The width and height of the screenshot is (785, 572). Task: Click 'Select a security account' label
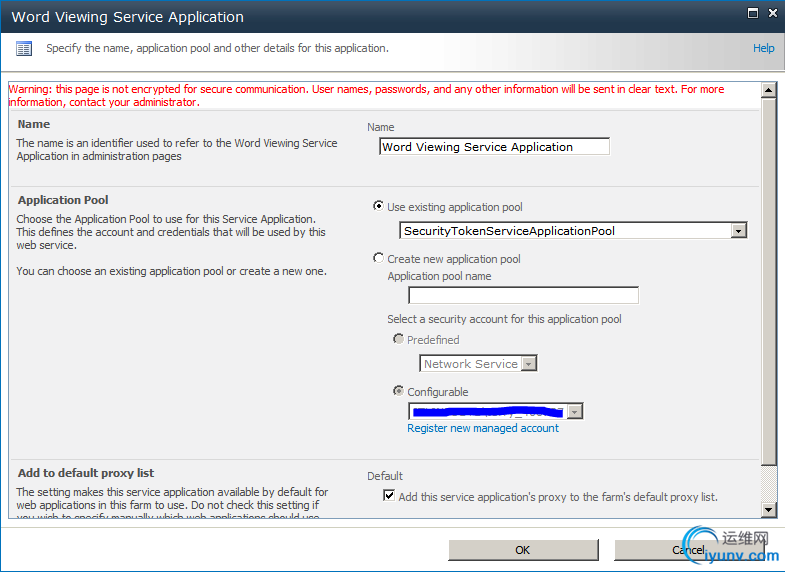point(504,319)
